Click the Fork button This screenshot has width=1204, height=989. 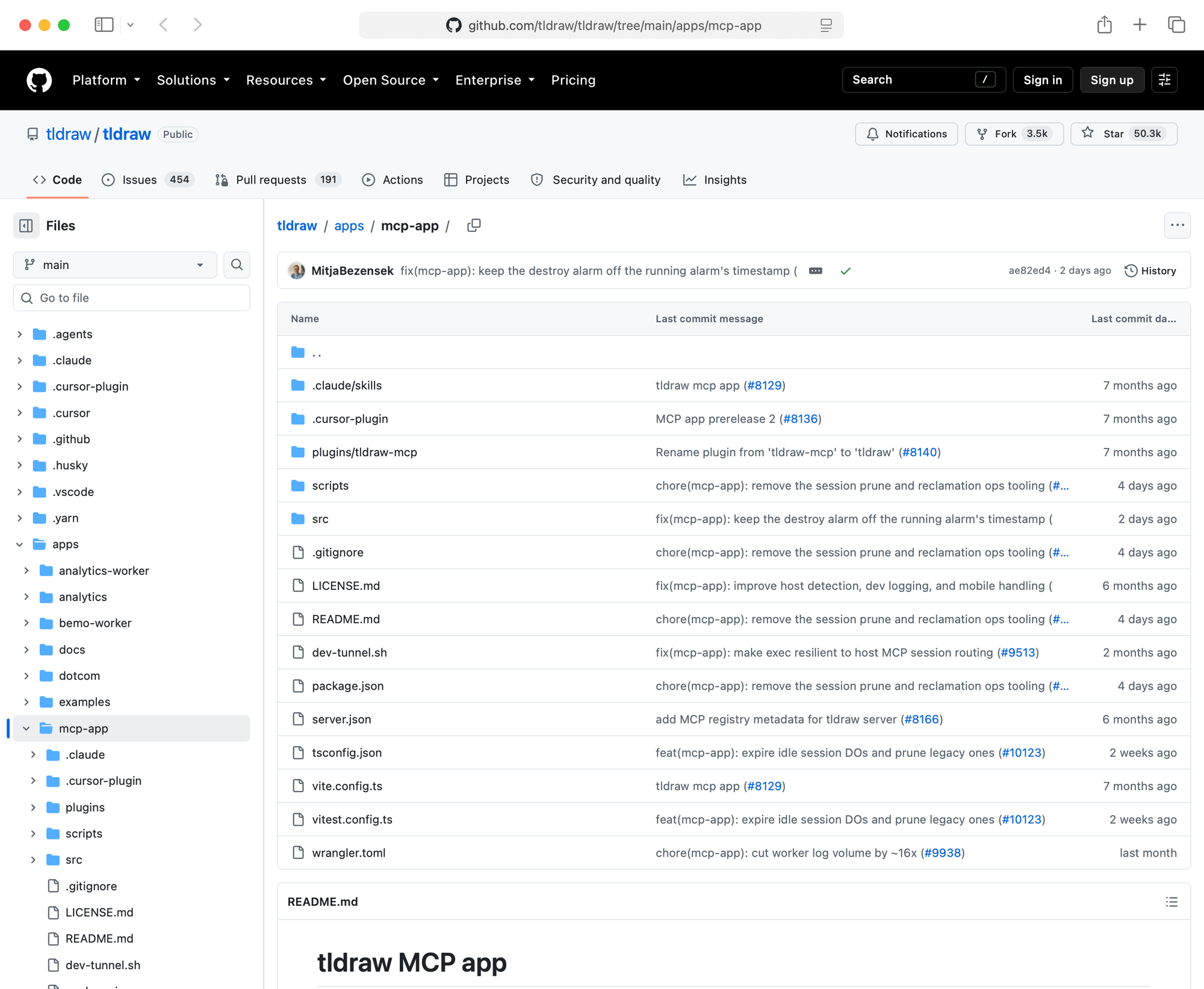(x=1014, y=134)
